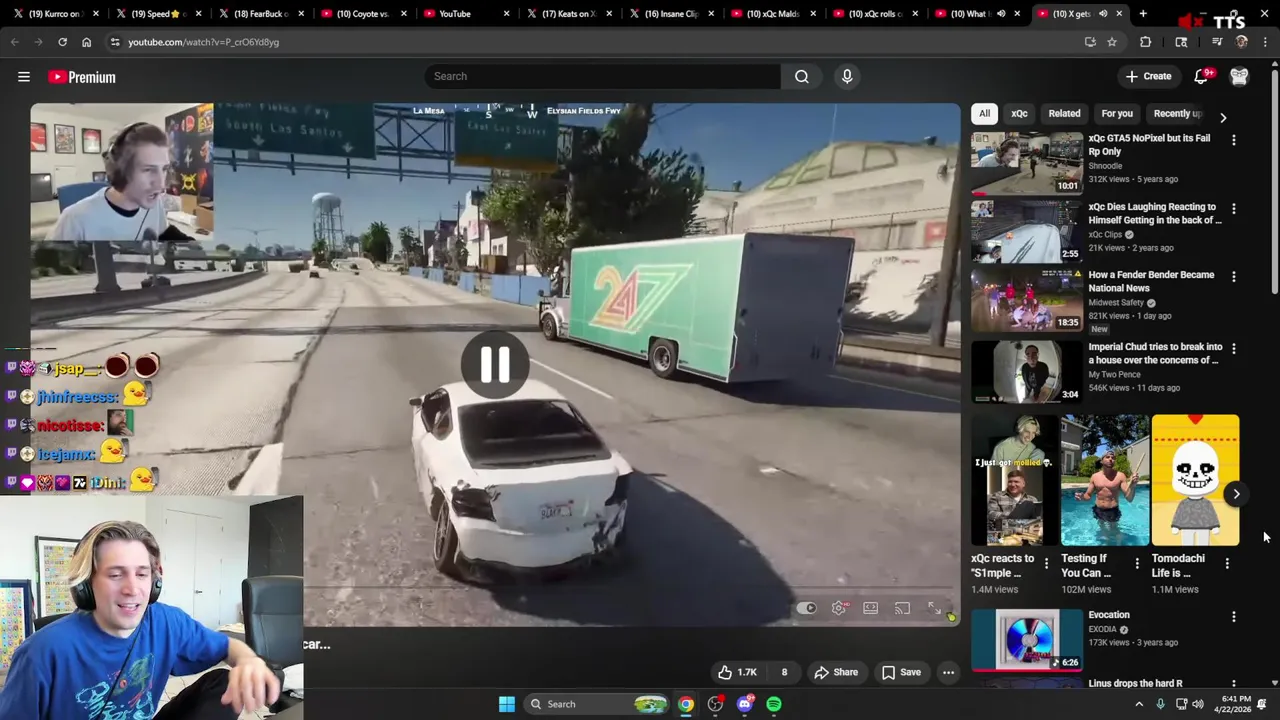The height and width of the screenshot is (720, 1280).
Task: Open Spotify from the taskbar
Action: pyautogui.click(x=774, y=704)
